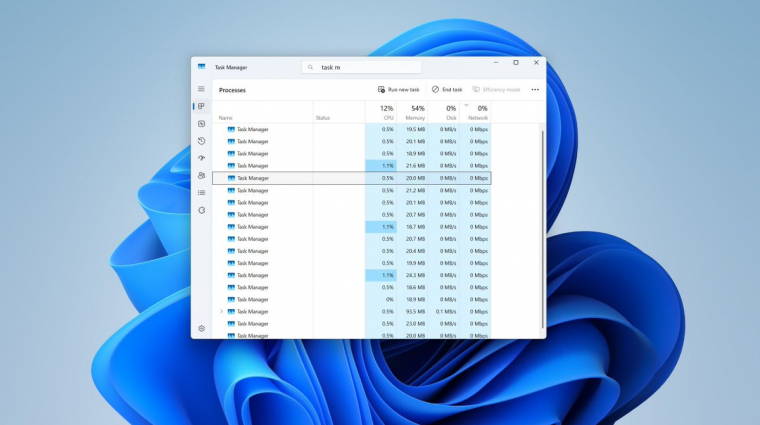This screenshot has height=425, width=760.
Task: Open the Details page sidebar icon
Action: pos(201,193)
